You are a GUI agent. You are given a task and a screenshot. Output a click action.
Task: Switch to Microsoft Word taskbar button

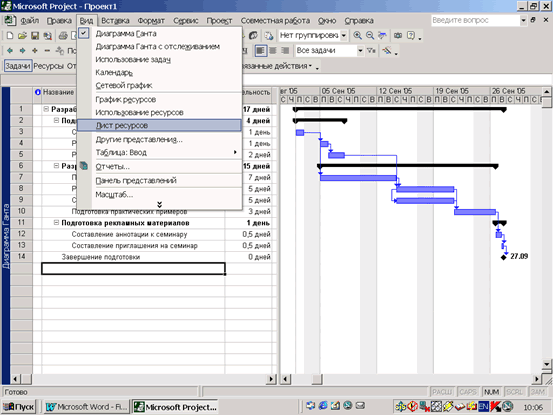(87, 407)
